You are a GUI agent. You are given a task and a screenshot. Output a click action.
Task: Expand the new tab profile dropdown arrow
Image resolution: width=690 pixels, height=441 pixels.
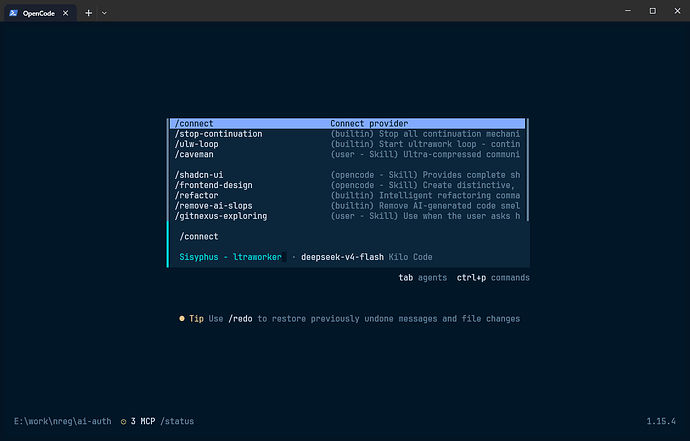[104, 13]
